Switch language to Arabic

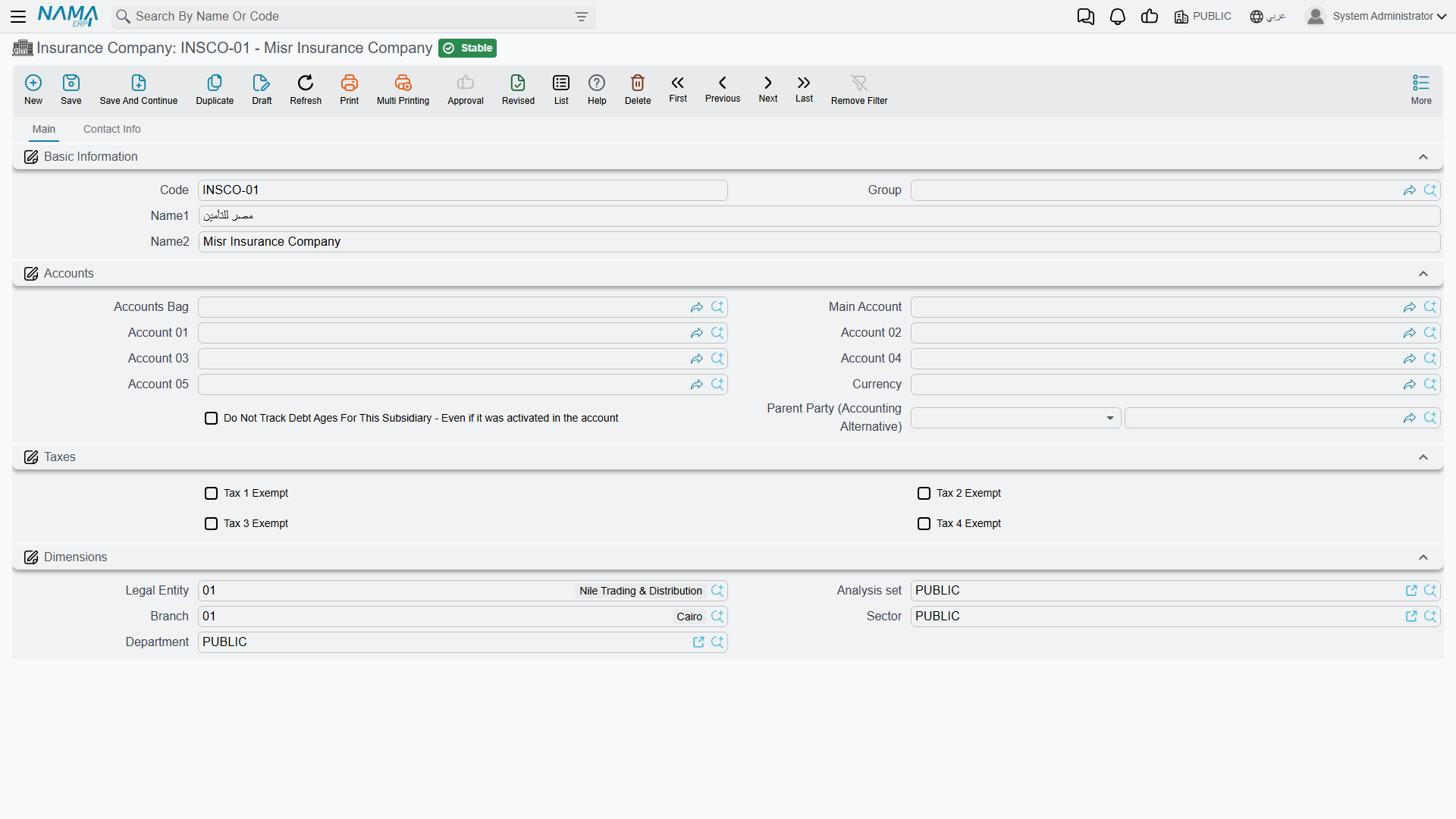pos(1267,17)
